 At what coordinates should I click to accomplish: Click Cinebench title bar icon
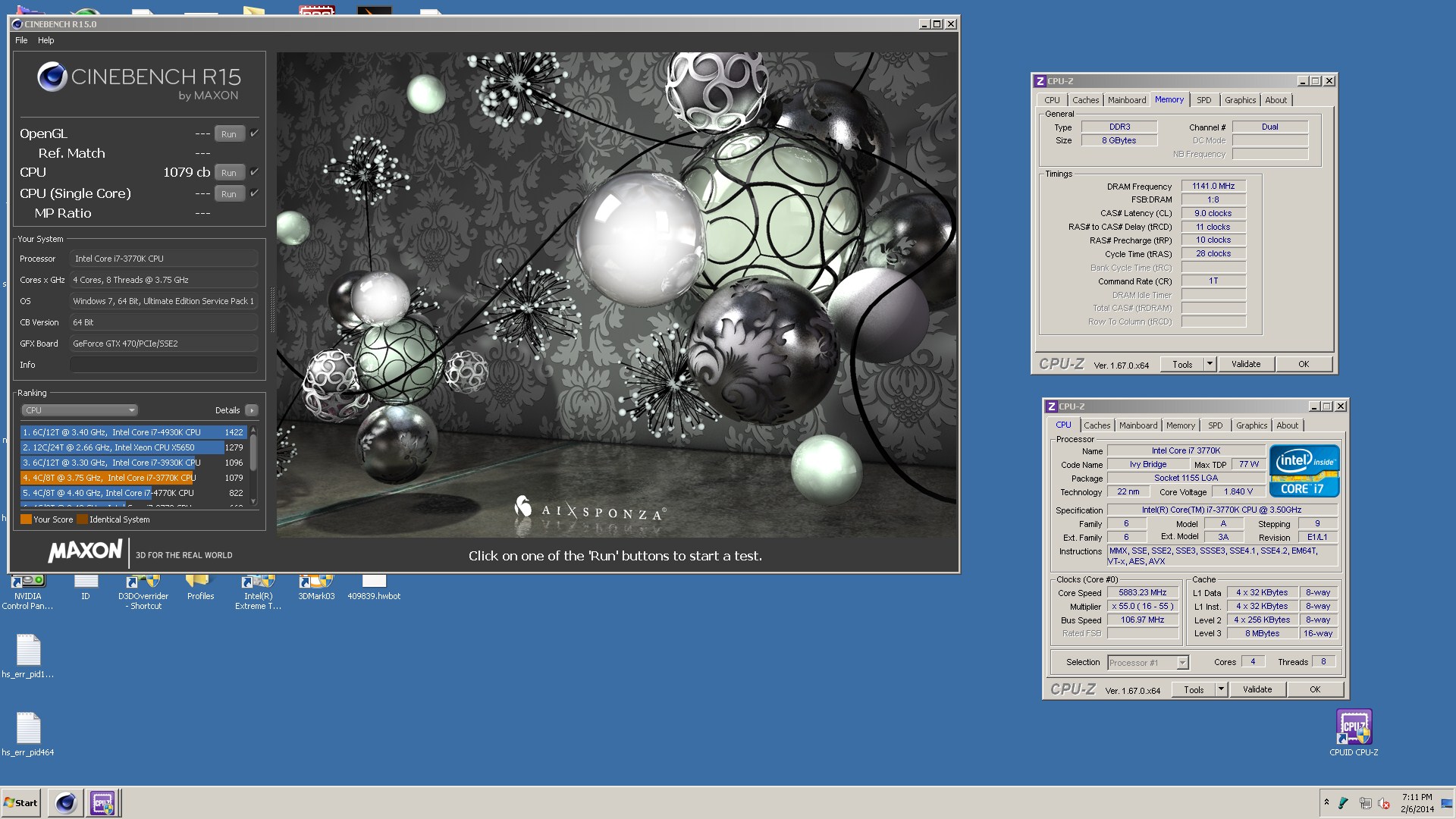point(17,24)
